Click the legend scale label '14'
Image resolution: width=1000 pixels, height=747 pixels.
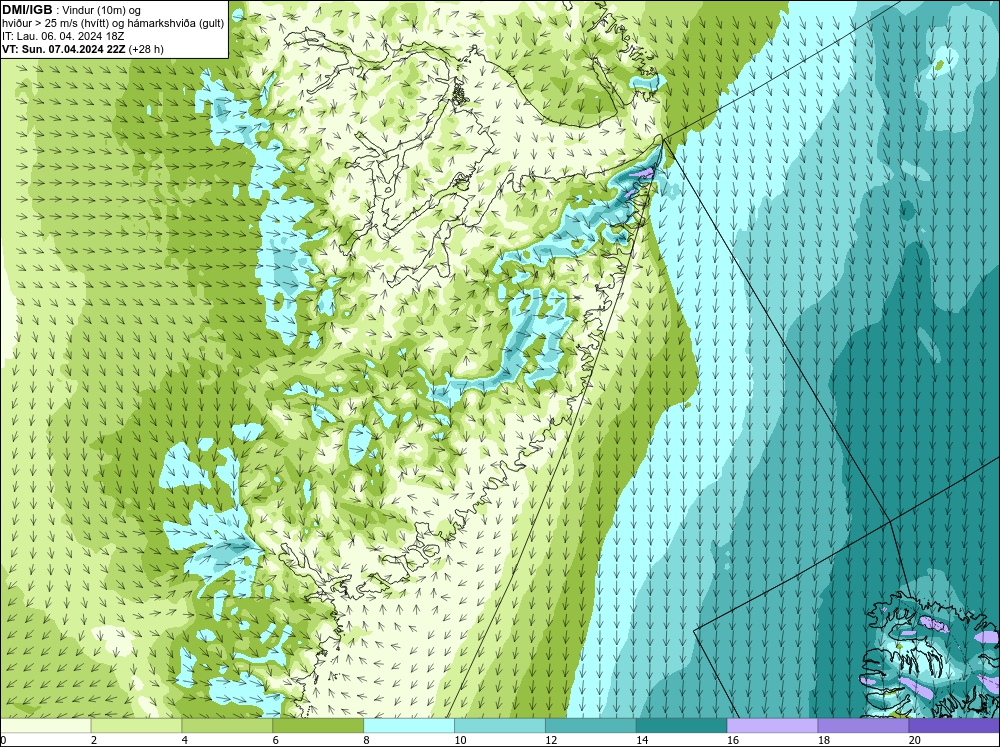[642, 740]
